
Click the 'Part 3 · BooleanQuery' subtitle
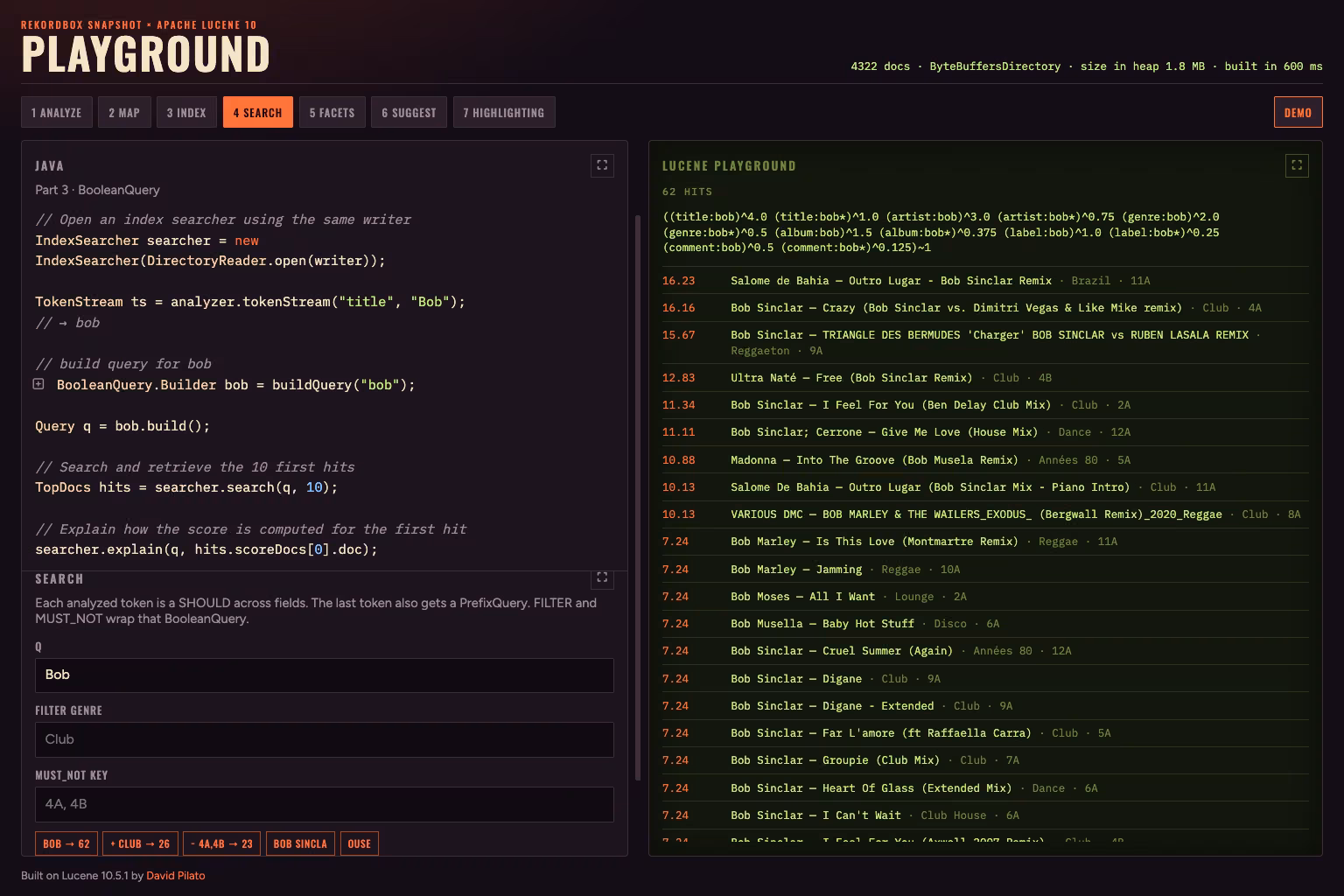click(x=97, y=190)
